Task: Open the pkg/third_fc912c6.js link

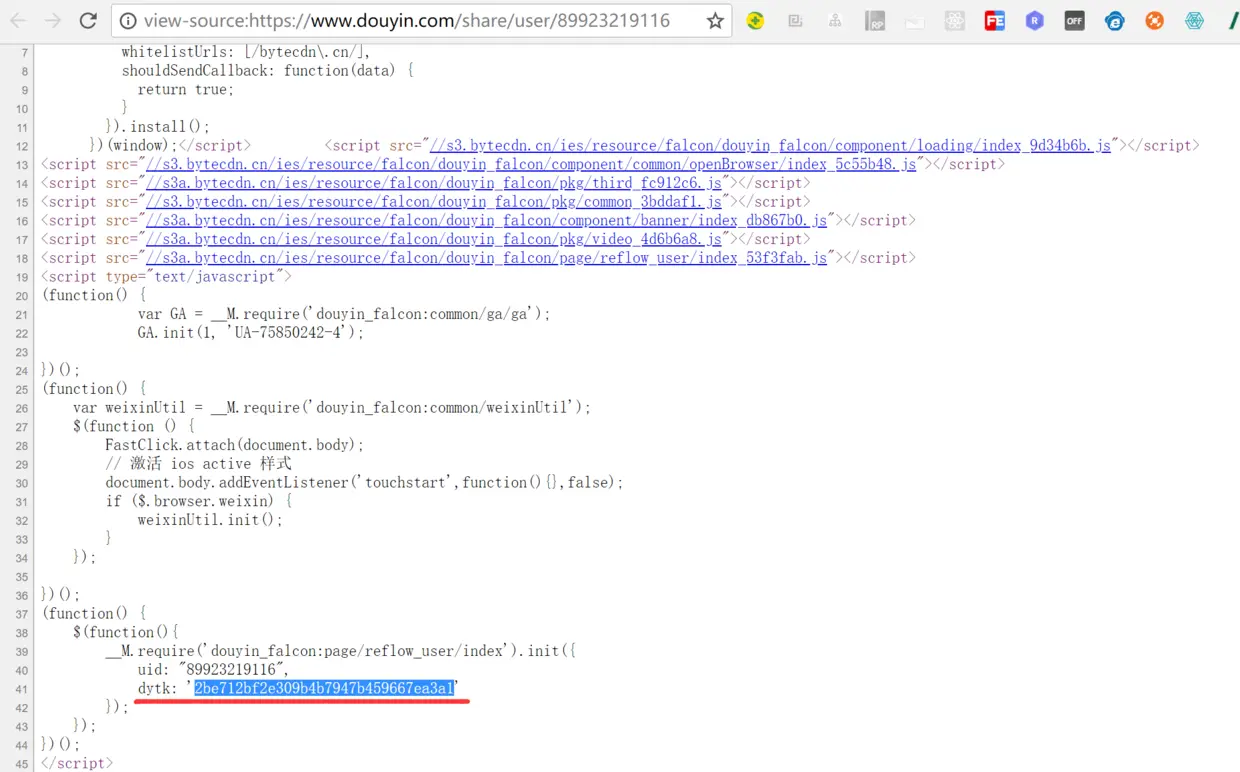Action: click(434, 183)
